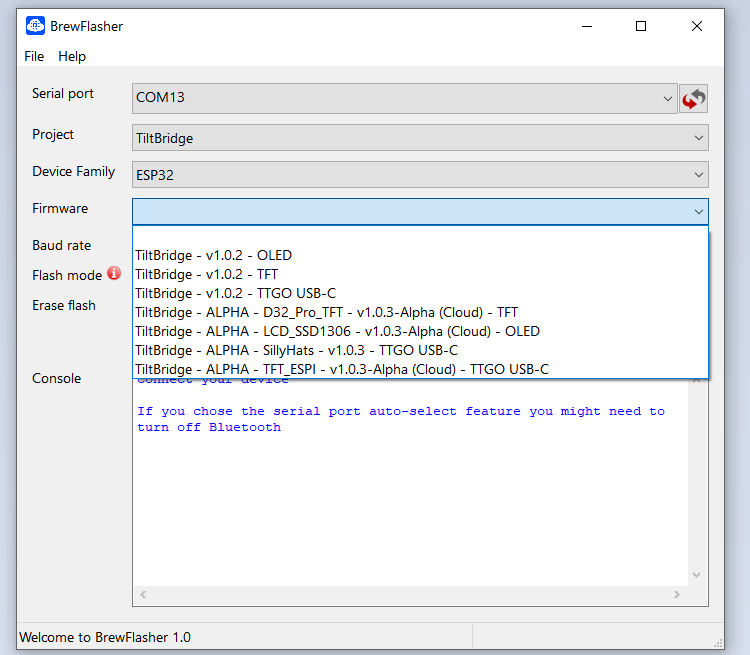Choose TiltBridge v1.0.2 TTGO USB-C firmware
This screenshot has height=655, width=750.
click(420, 293)
